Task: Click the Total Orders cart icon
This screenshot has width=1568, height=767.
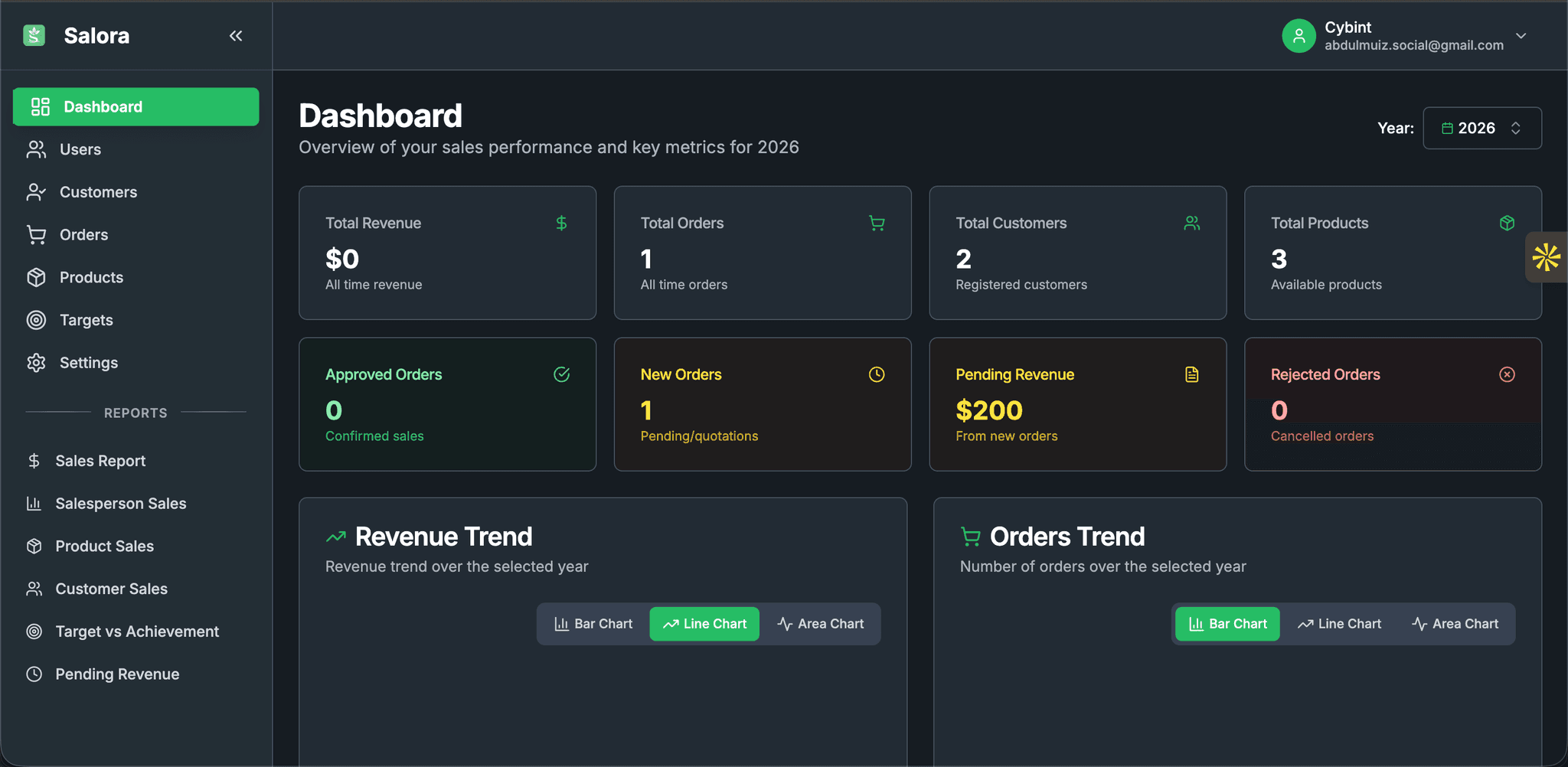Action: pyautogui.click(x=877, y=224)
